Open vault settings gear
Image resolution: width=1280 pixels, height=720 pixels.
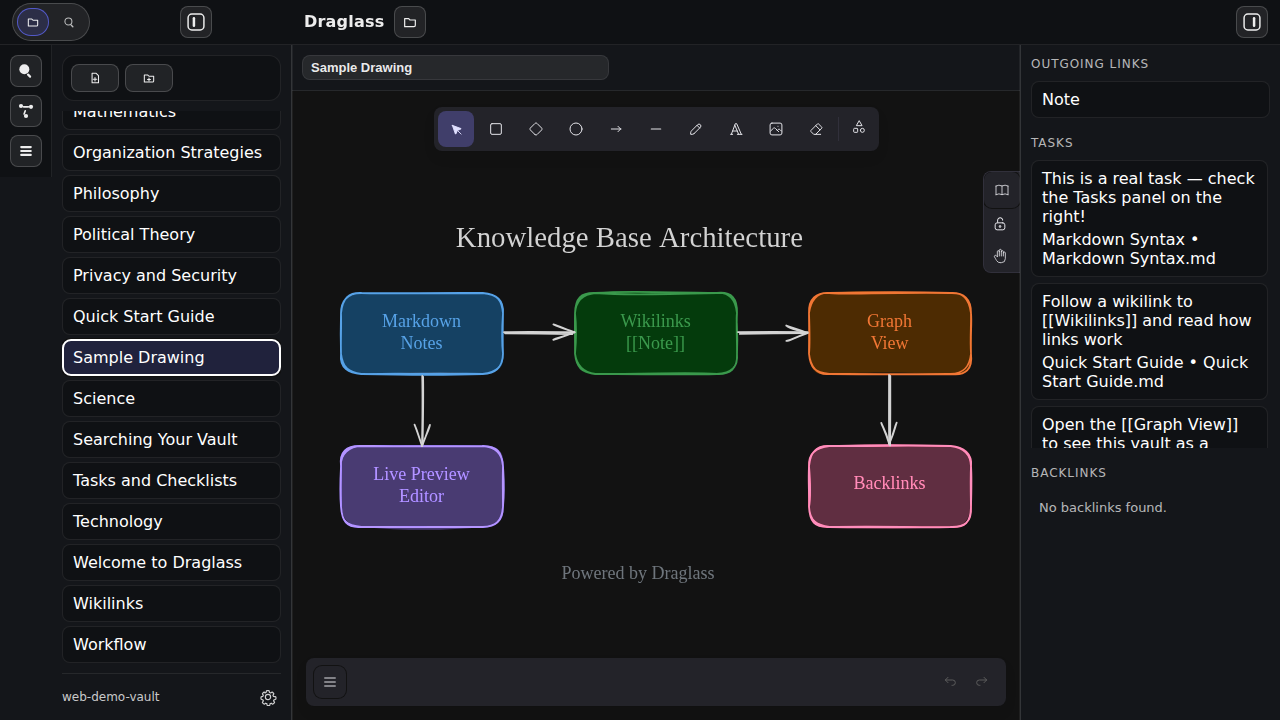(x=268, y=698)
